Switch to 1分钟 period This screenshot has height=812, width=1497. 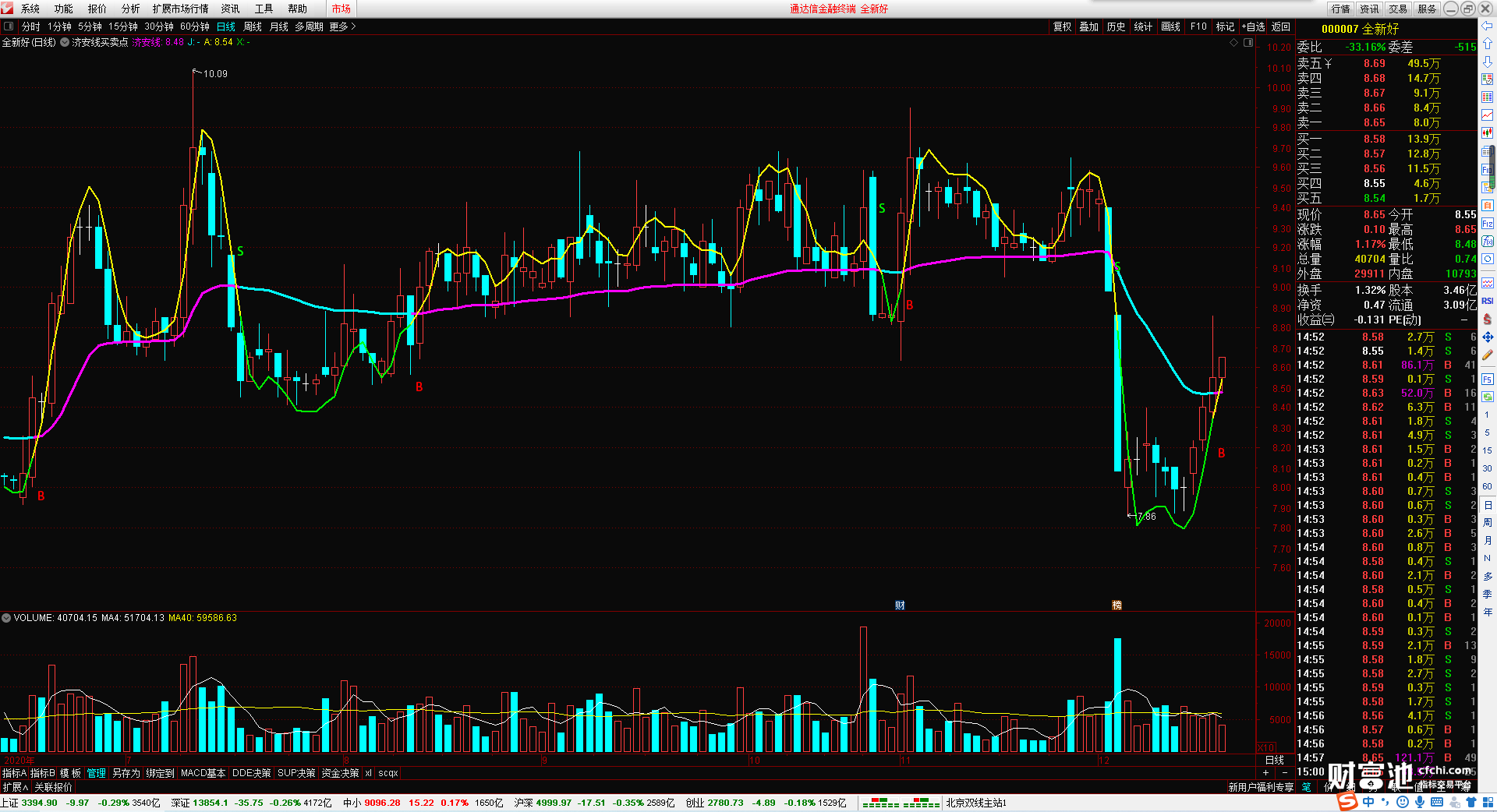(x=60, y=26)
